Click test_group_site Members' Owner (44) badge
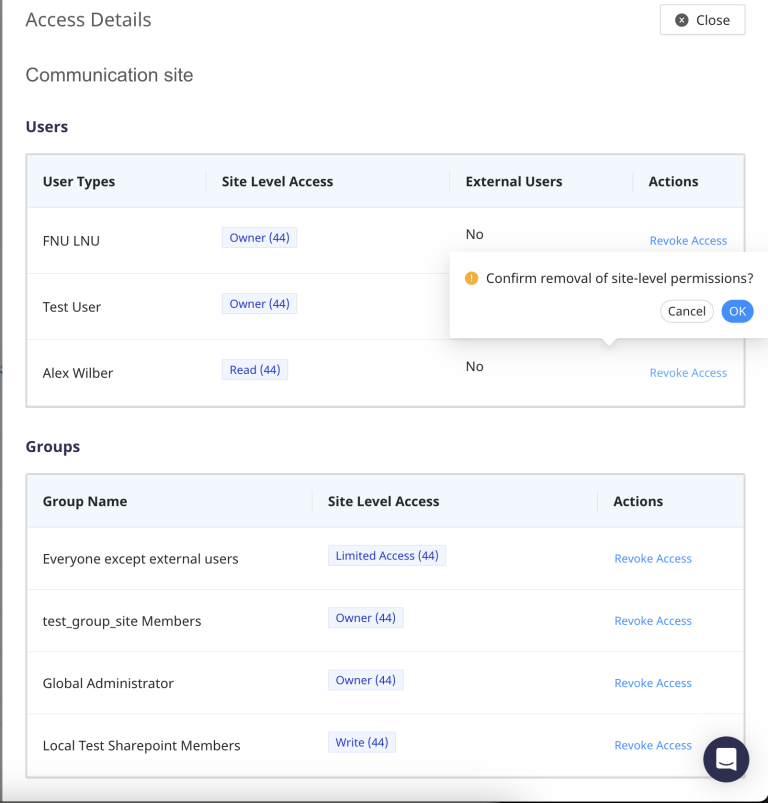The image size is (768, 803). point(365,618)
